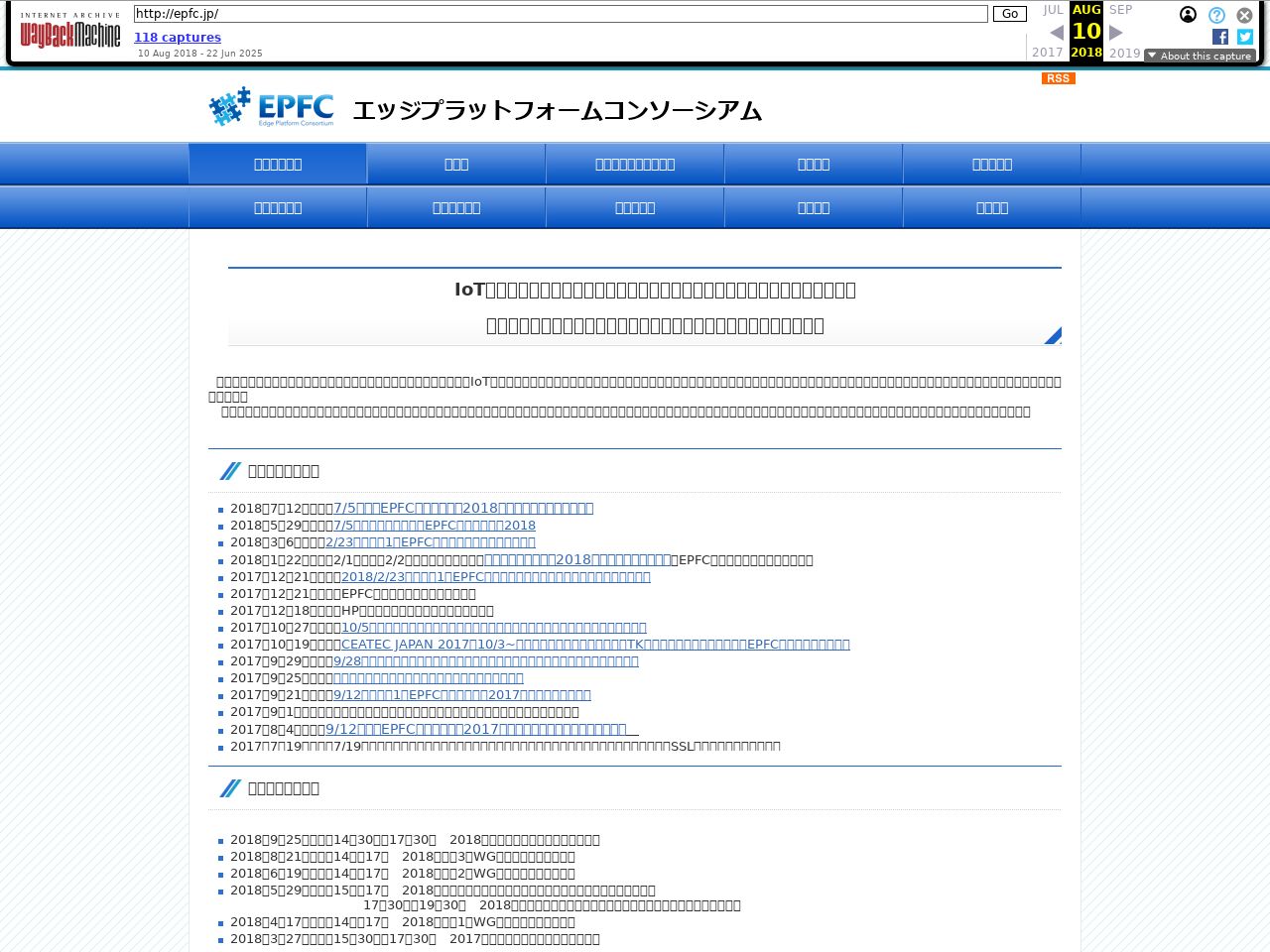Close the Wayback toolbar with X icon
This screenshot has width=1270, height=952.
tap(1244, 15)
